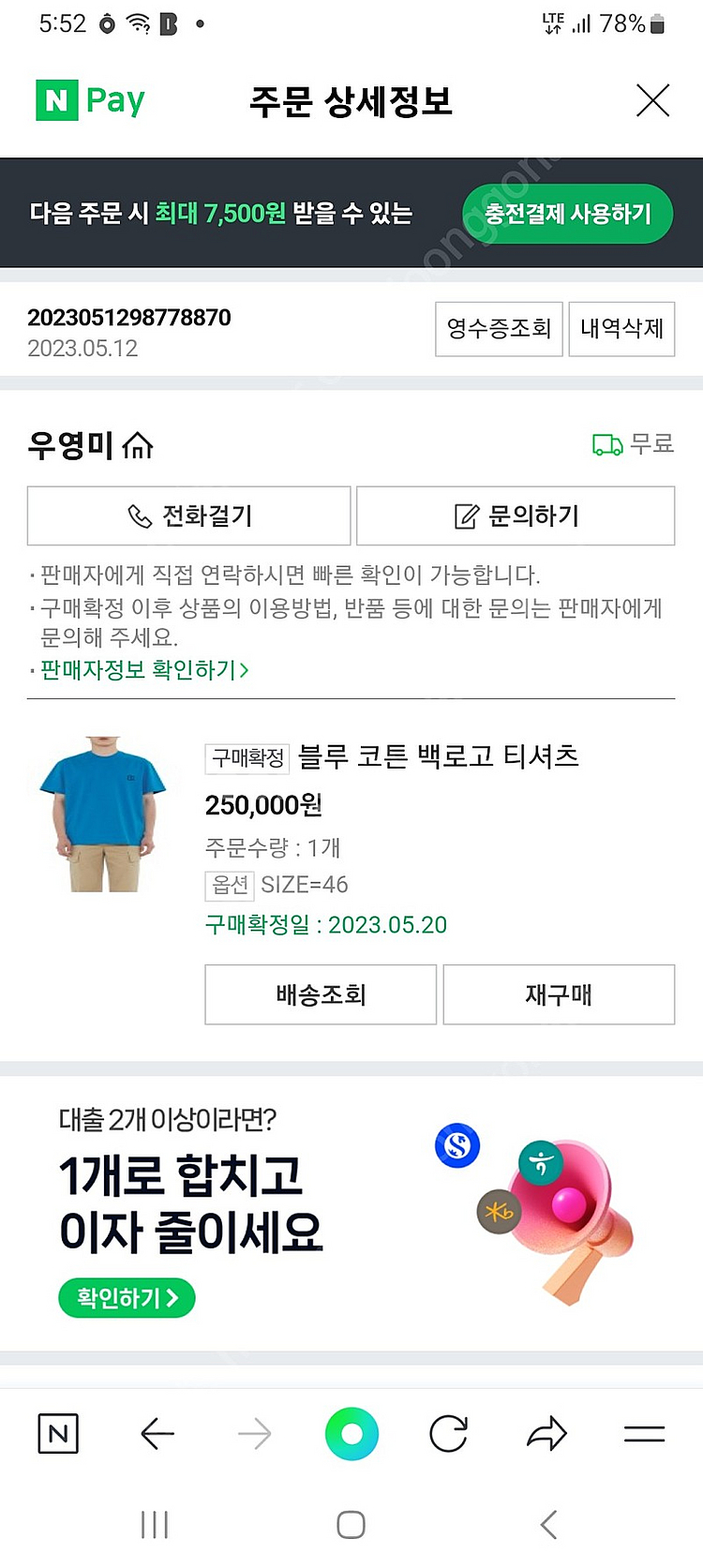The image size is (703, 1568).
Task: Open the blue t-shirt product thumbnail
Action: point(103,814)
